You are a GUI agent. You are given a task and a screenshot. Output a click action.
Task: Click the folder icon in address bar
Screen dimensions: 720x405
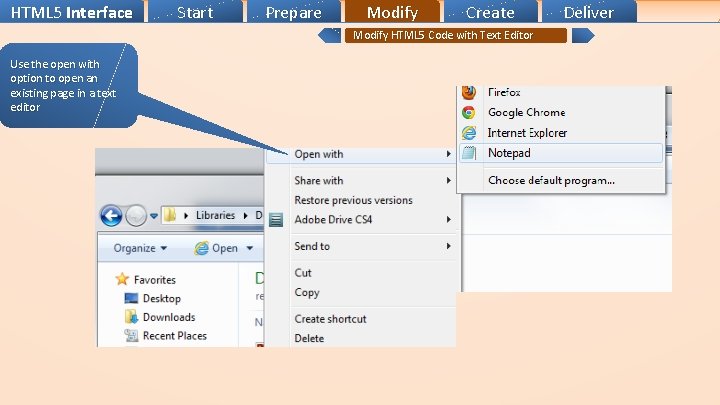click(170, 215)
